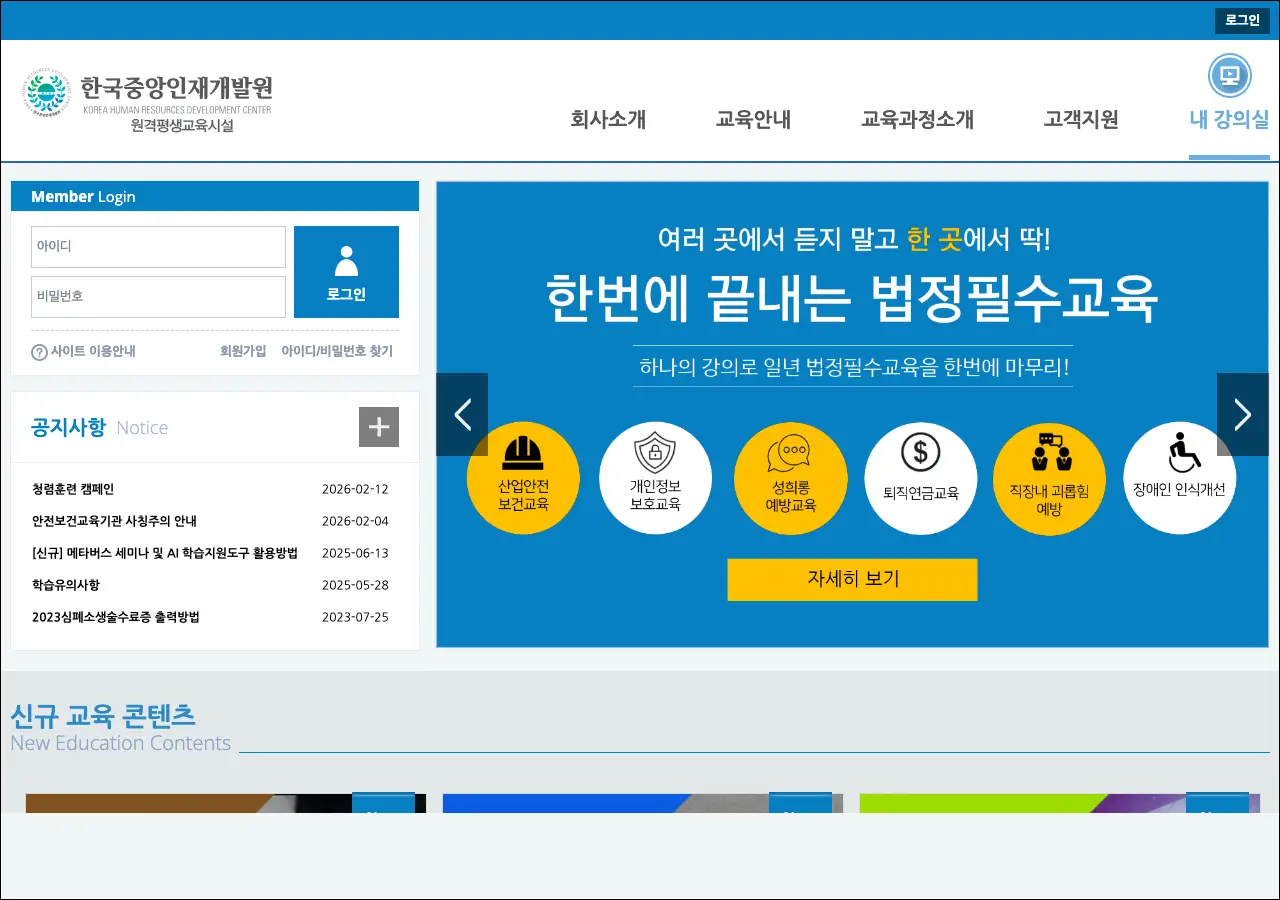Open the site usage guide help icon
The image size is (1280, 900).
tap(40, 352)
